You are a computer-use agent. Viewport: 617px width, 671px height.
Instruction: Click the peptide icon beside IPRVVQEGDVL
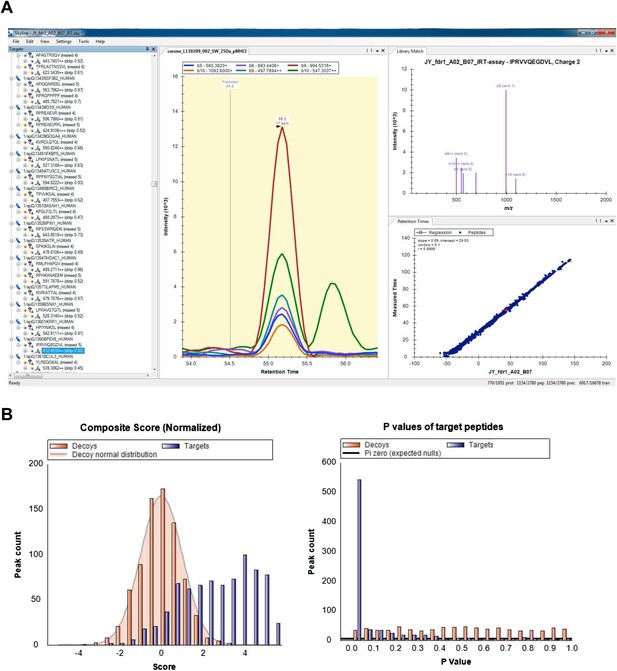[x=30, y=344]
